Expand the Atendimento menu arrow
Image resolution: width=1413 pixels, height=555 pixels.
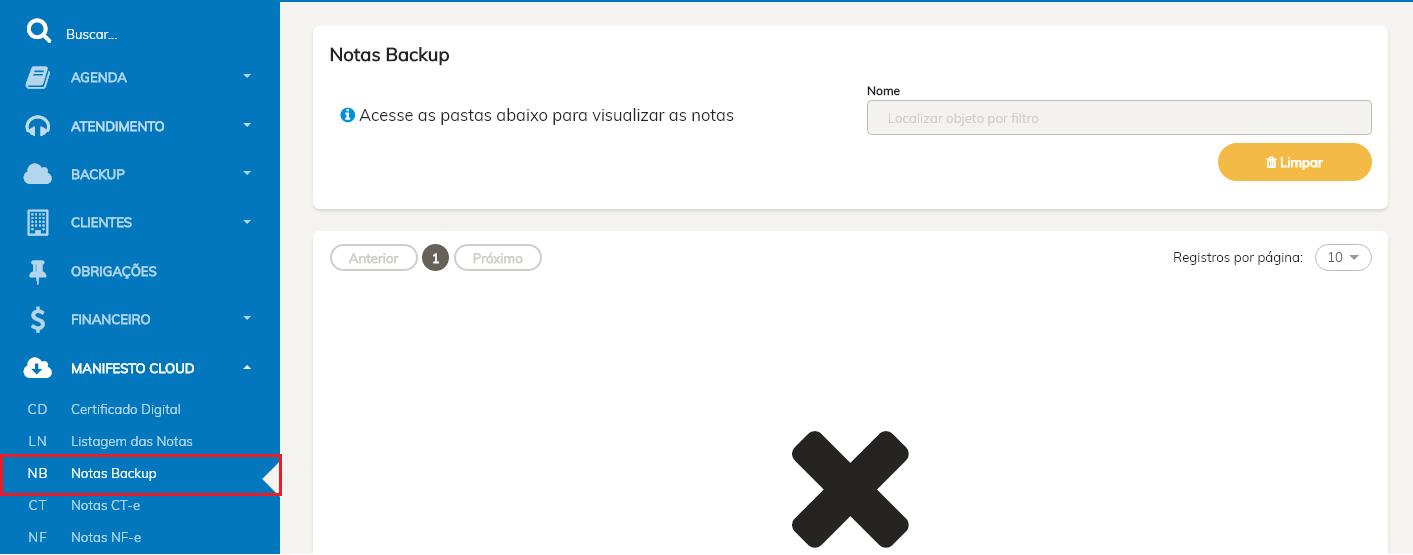[247, 125]
